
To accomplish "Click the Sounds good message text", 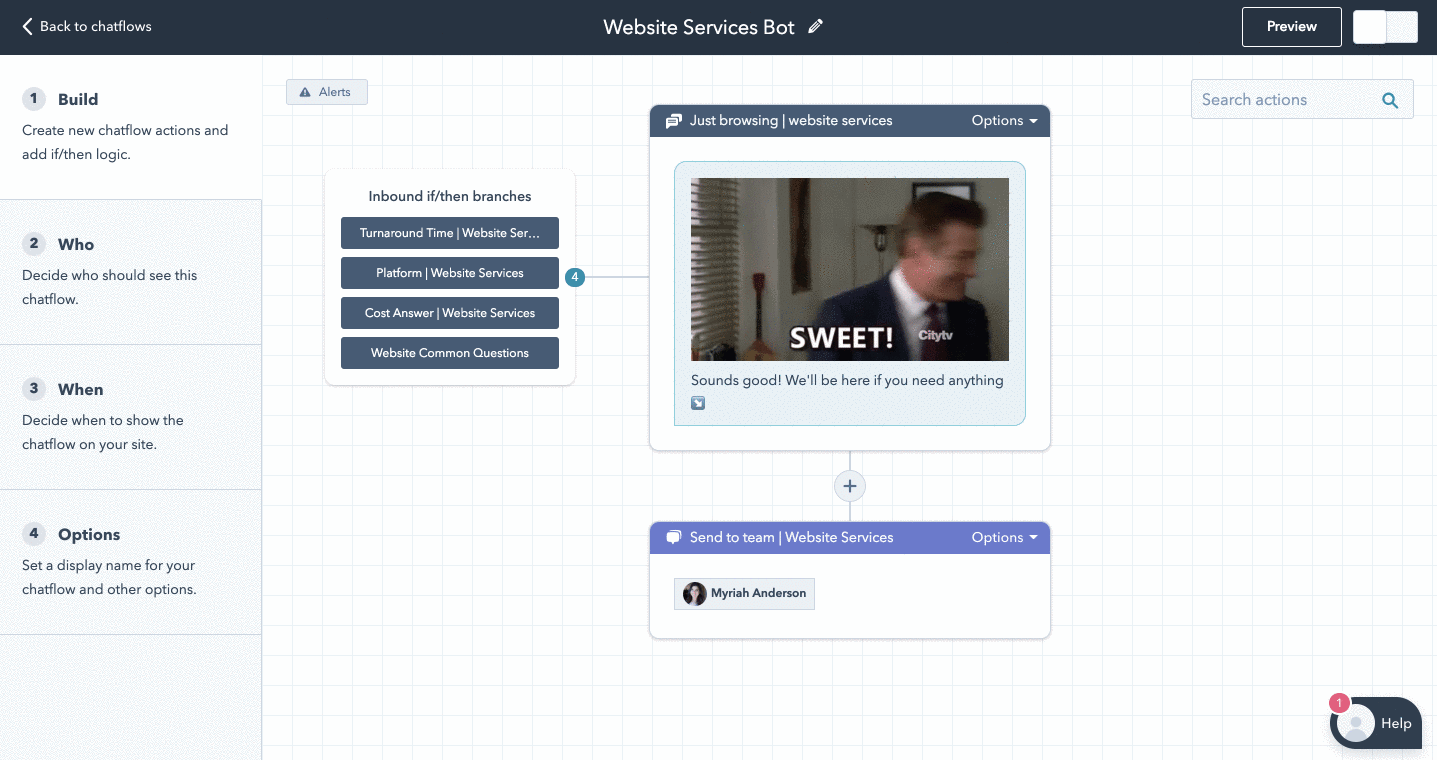I will [x=847, y=381].
